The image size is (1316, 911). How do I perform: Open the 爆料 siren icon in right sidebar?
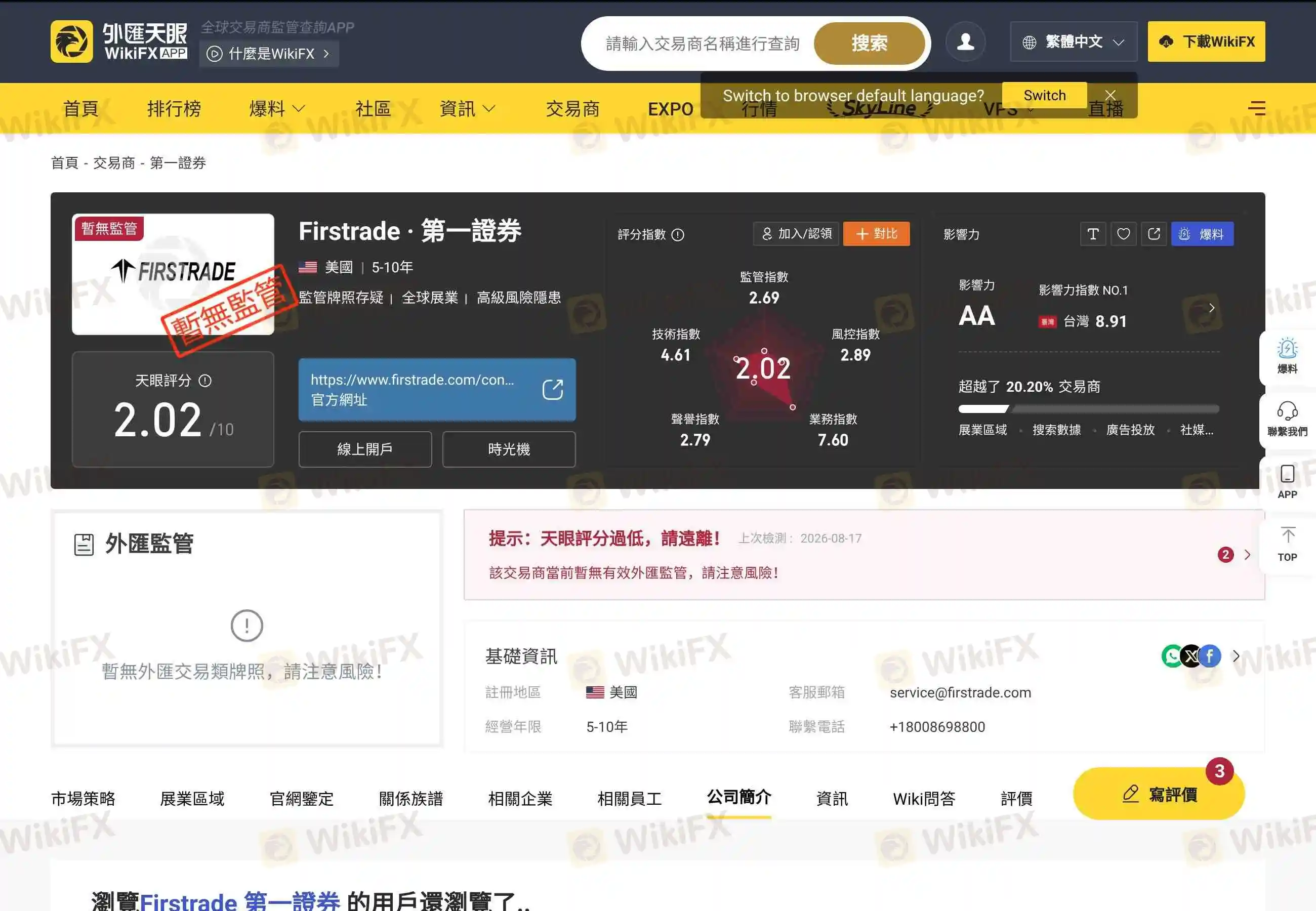(1287, 348)
